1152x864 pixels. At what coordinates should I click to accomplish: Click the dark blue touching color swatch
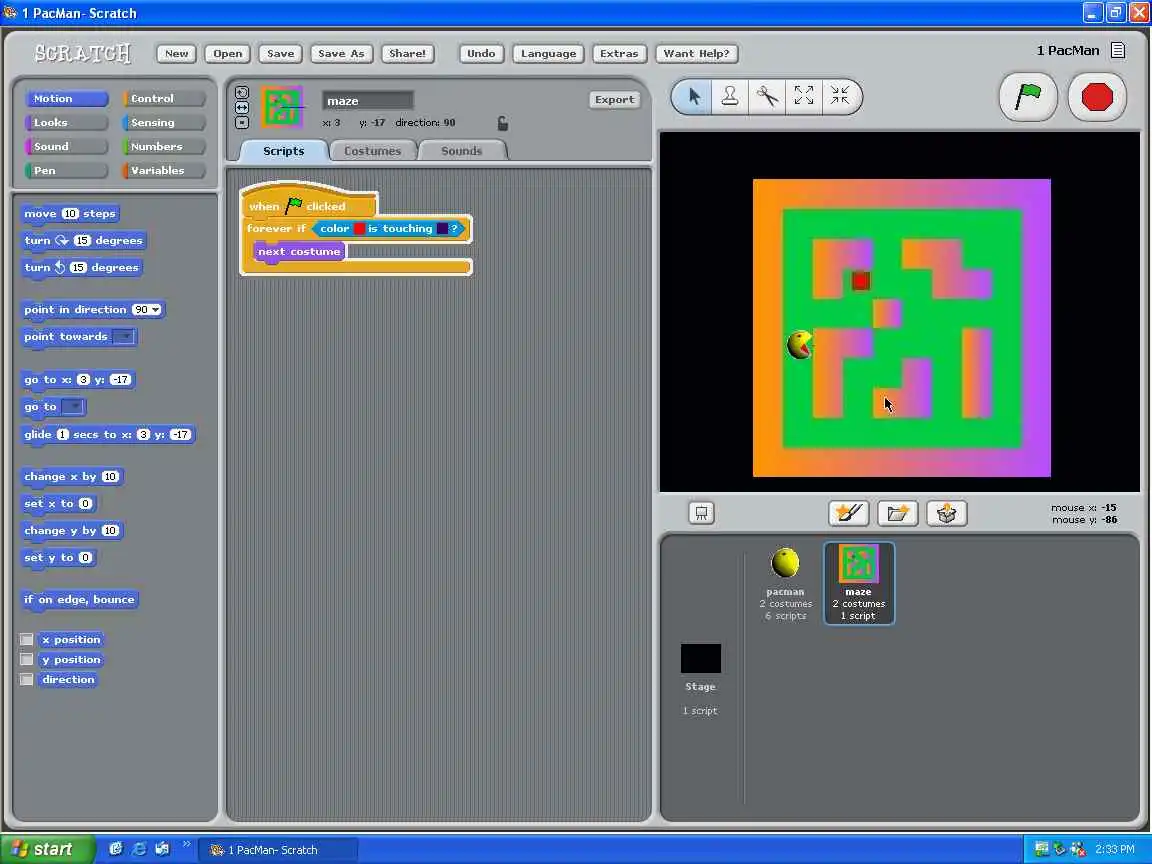point(442,228)
